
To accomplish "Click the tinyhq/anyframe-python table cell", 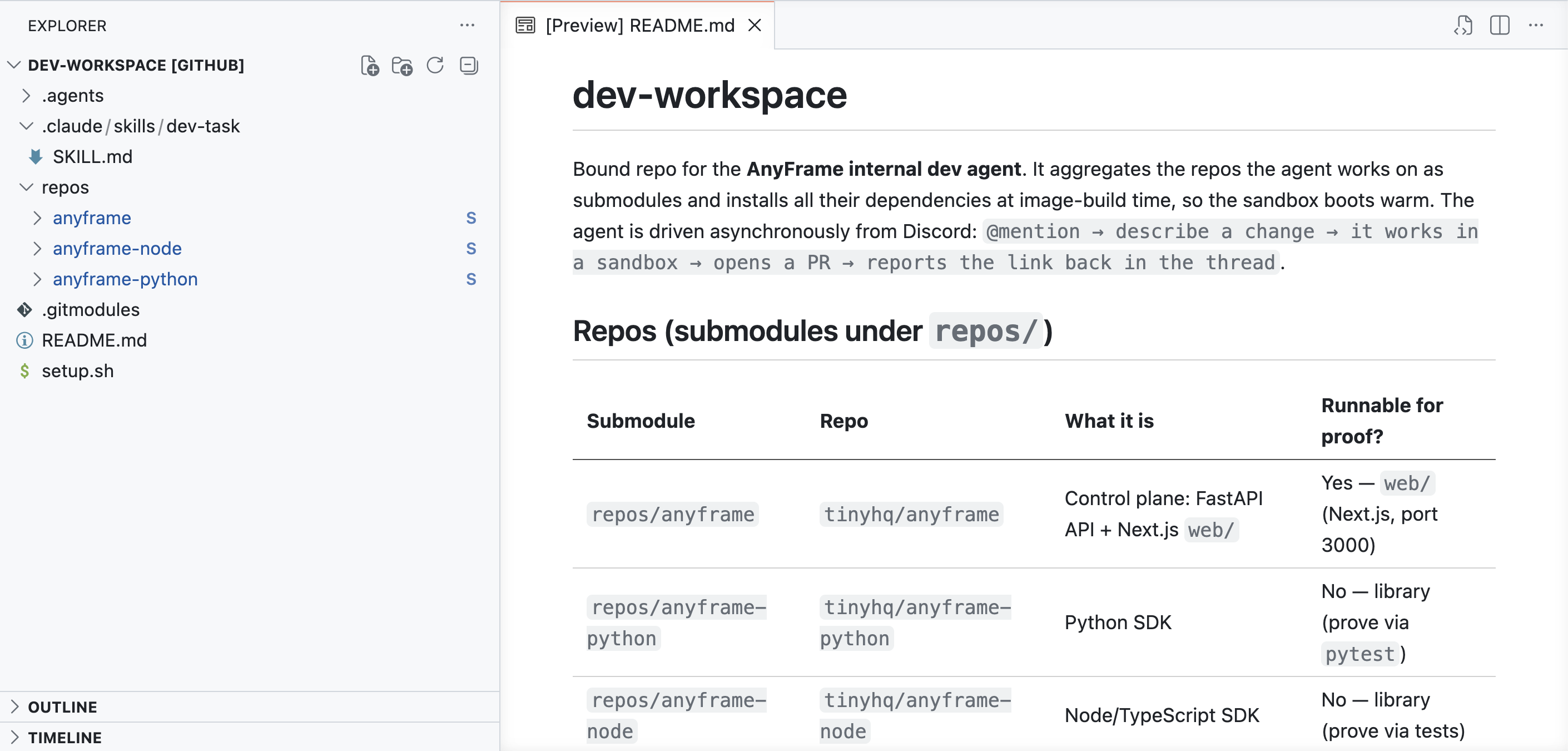I will pyautogui.click(x=915, y=622).
